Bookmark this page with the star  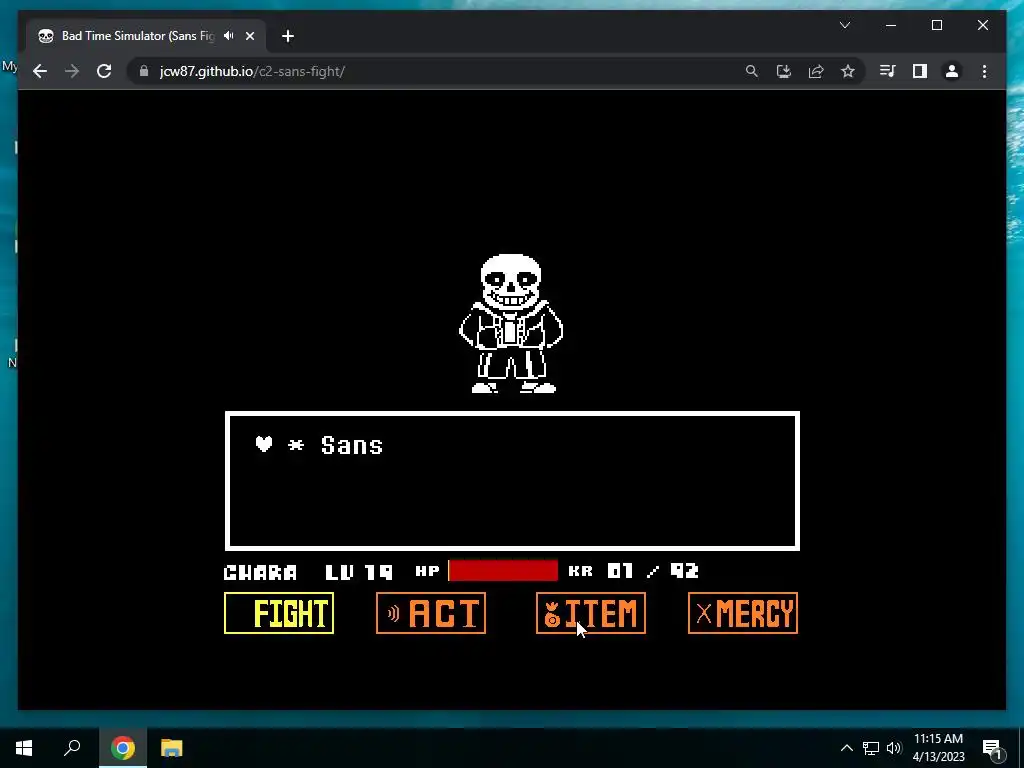848,71
